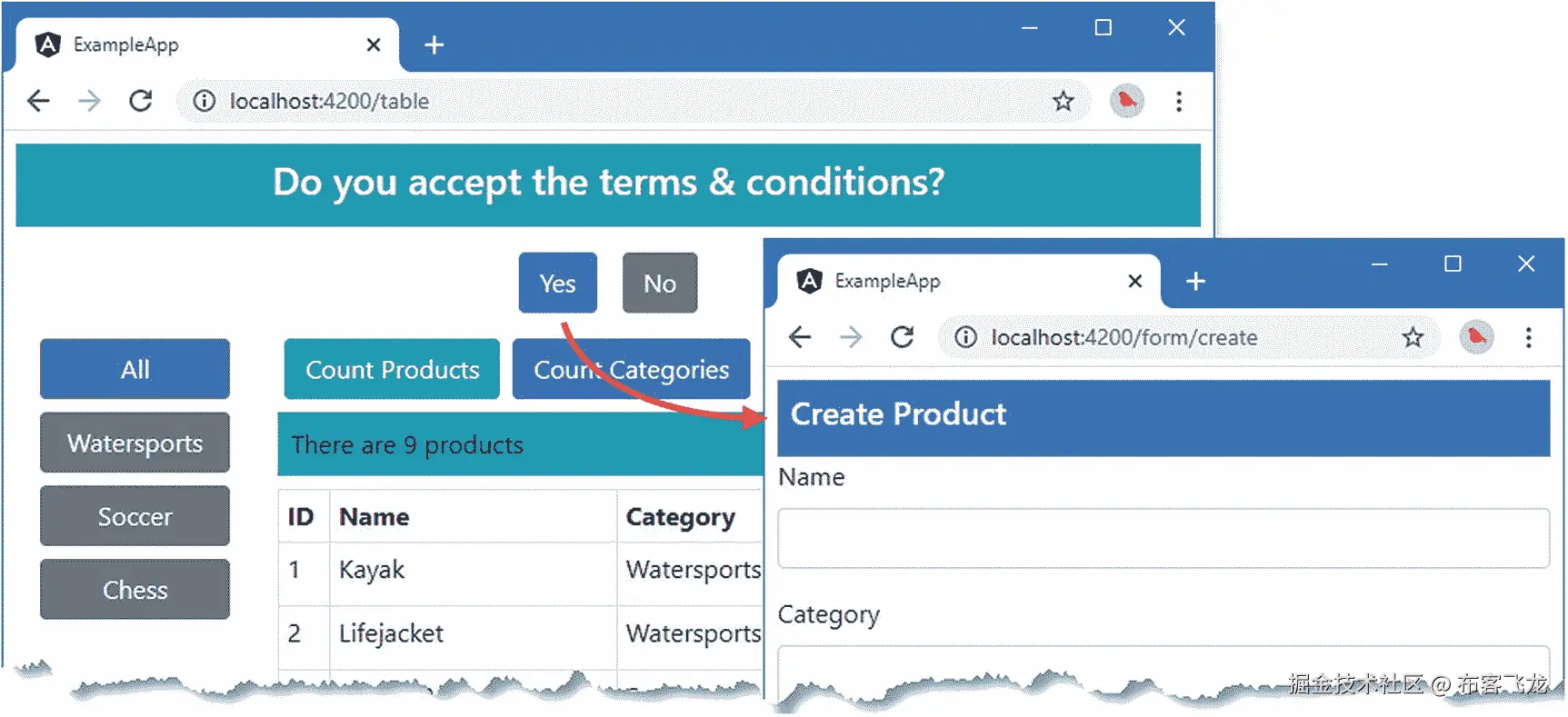Screen dimensions: 1568x717
Task: Open three-dot menu in Create Product window
Action: click(1529, 337)
